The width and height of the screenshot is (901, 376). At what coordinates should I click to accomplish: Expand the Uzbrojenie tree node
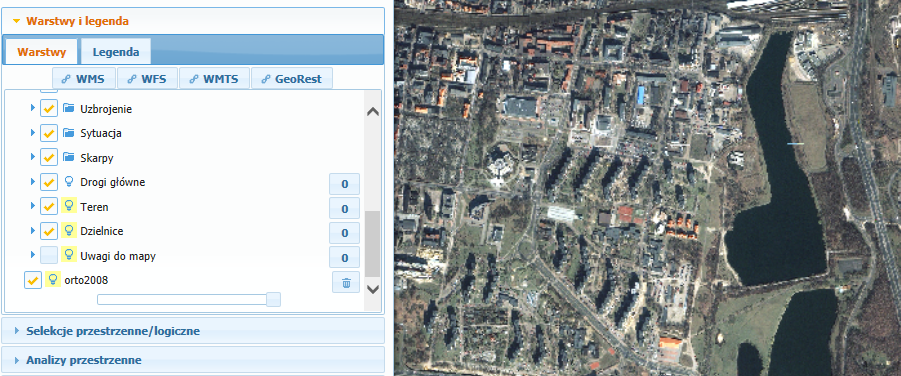(x=33, y=108)
